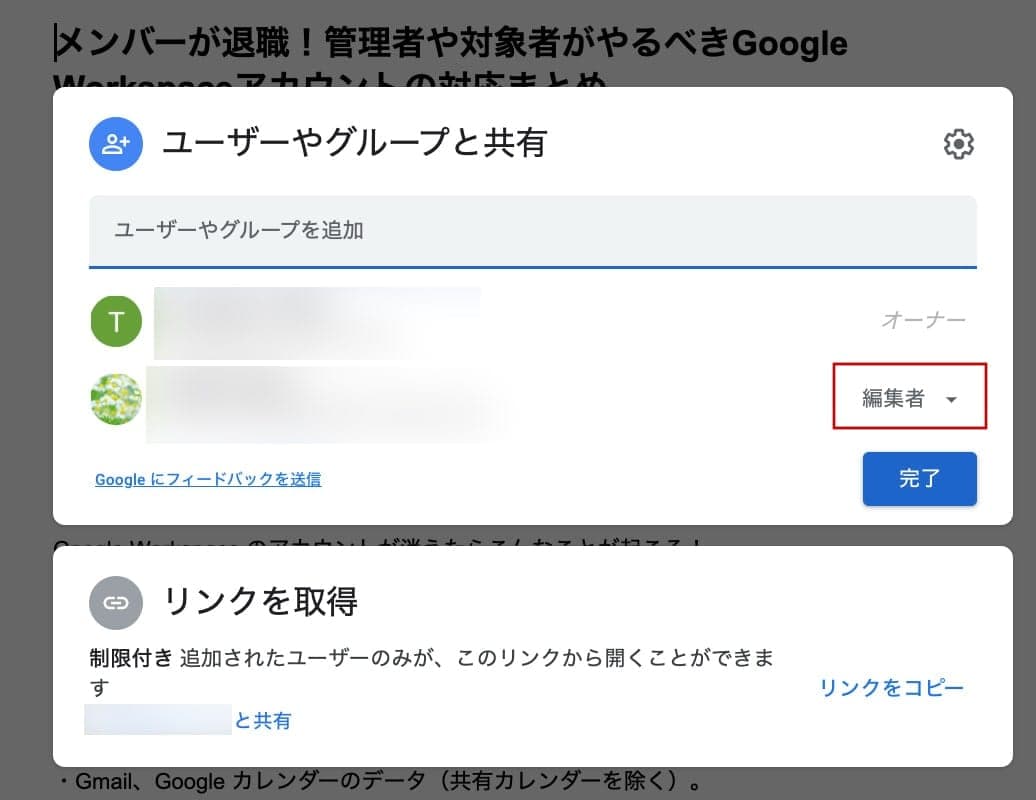Focus the ユーザーやグループを追加 field
1036x800 pixels.
tap(533, 232)
